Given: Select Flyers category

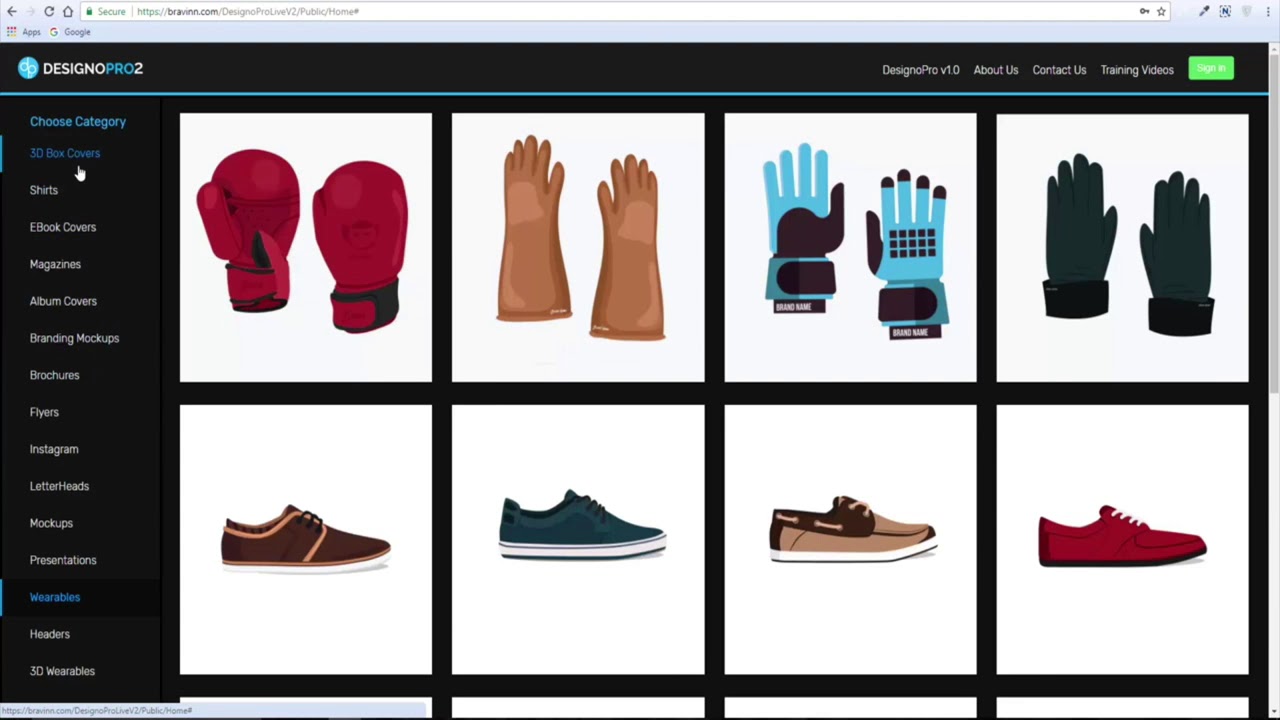Looking at the screenshot, I should tap(44, 412).
